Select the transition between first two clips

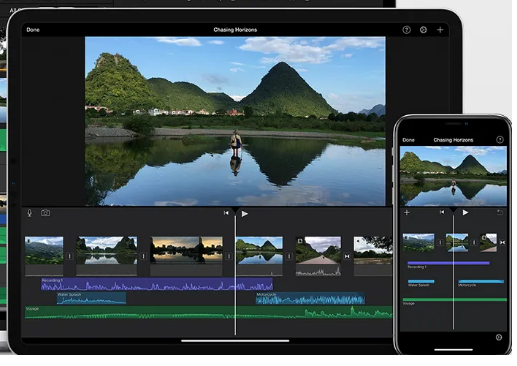click(x=69, y=256)
